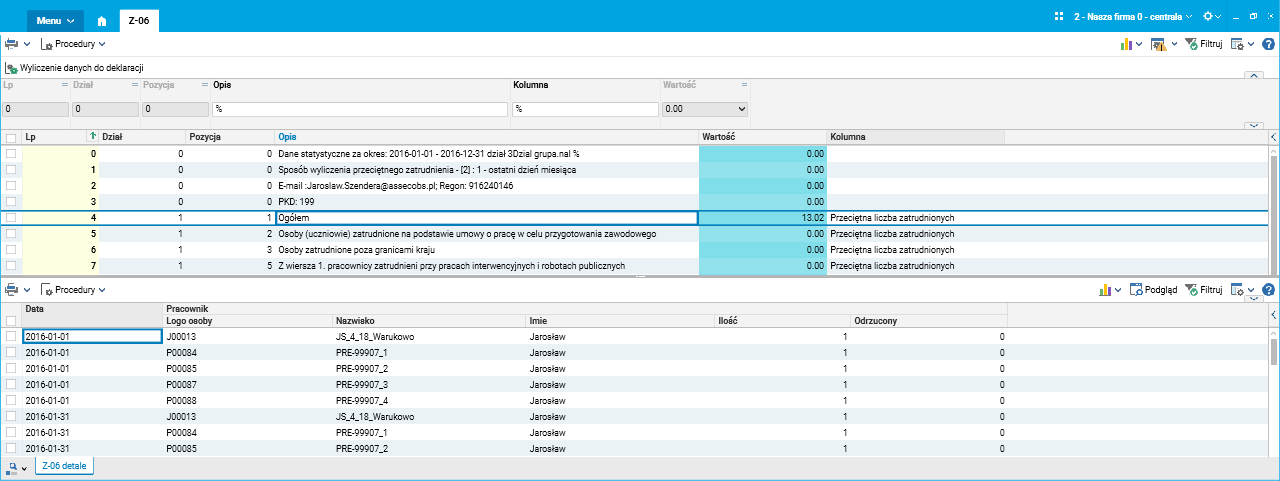Click the view settings icon in upper toolbar
1280x481 pixels.
[x=1237, y=44]
